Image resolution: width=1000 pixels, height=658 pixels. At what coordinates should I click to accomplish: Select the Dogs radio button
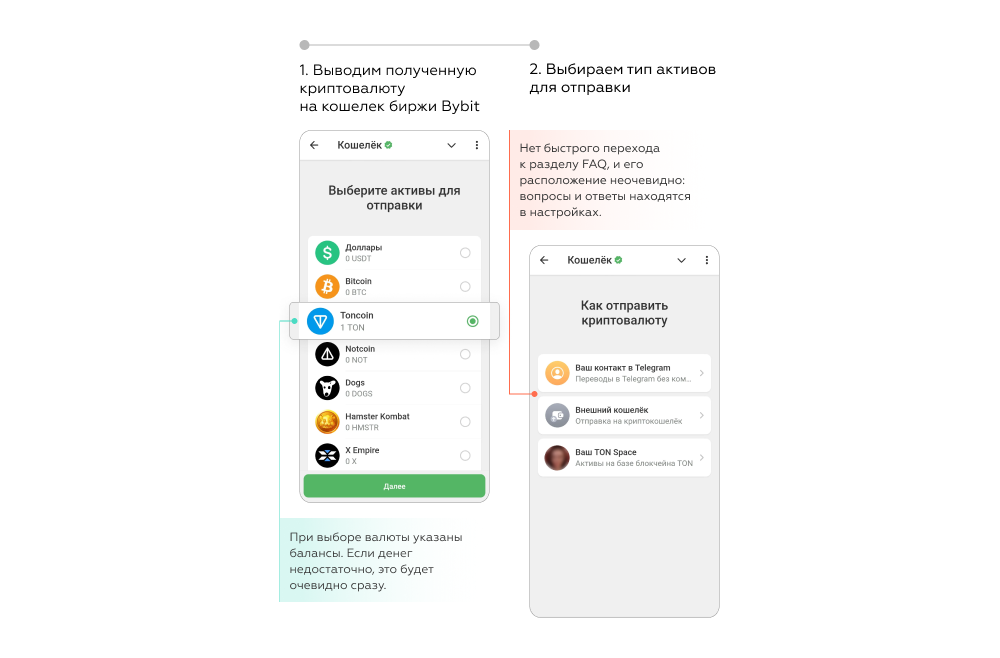pyautogui.click(x=465, y=388)
